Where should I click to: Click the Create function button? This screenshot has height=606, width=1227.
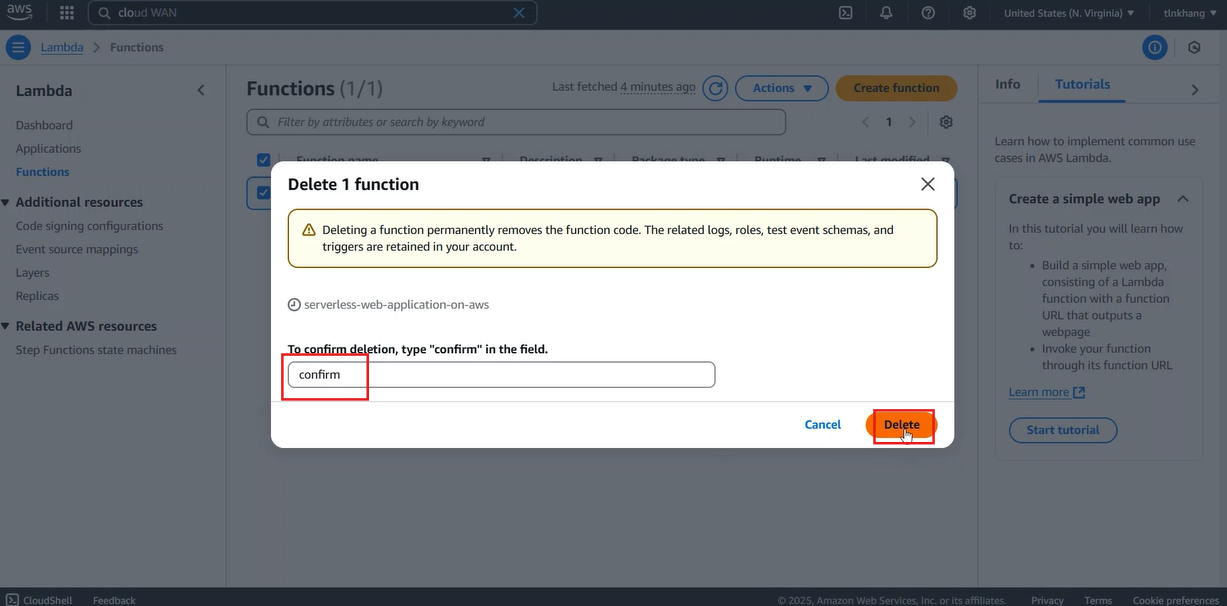(896, 88)
